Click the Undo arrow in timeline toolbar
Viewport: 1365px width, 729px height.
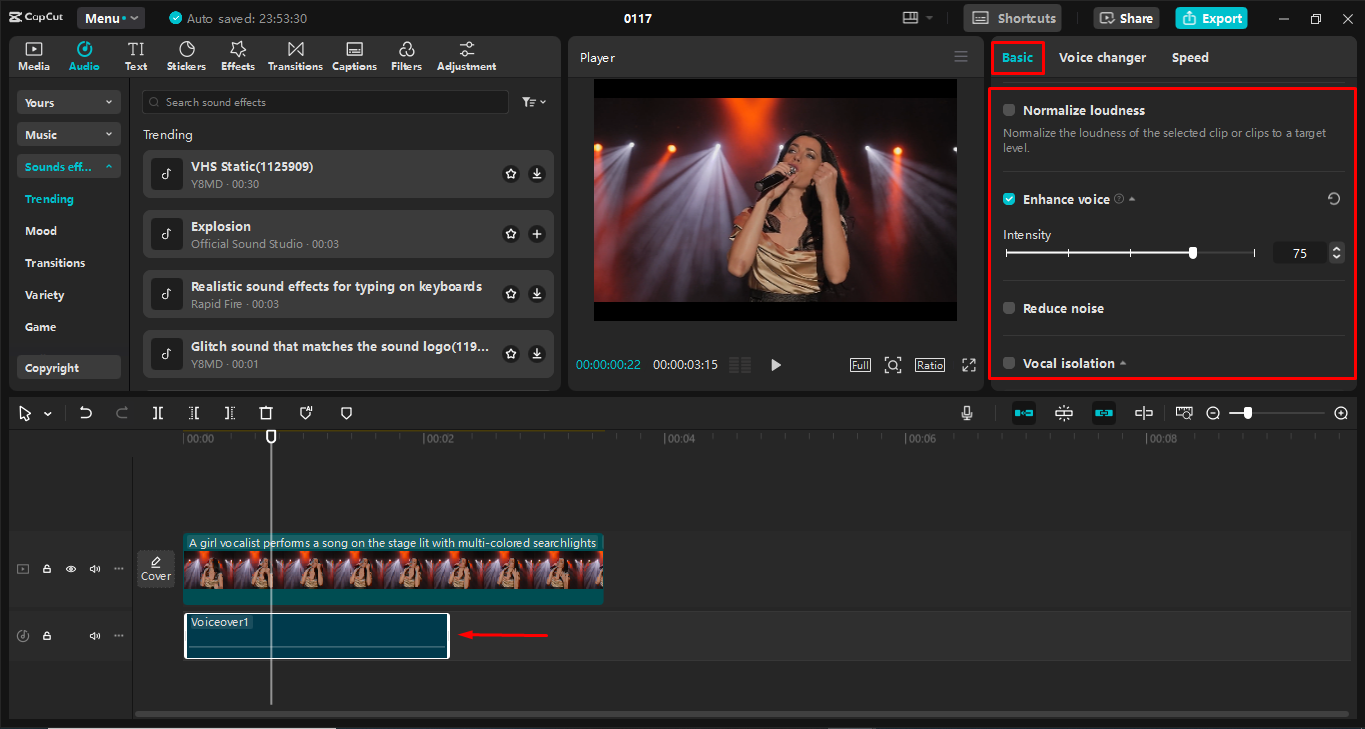[86, 413]
